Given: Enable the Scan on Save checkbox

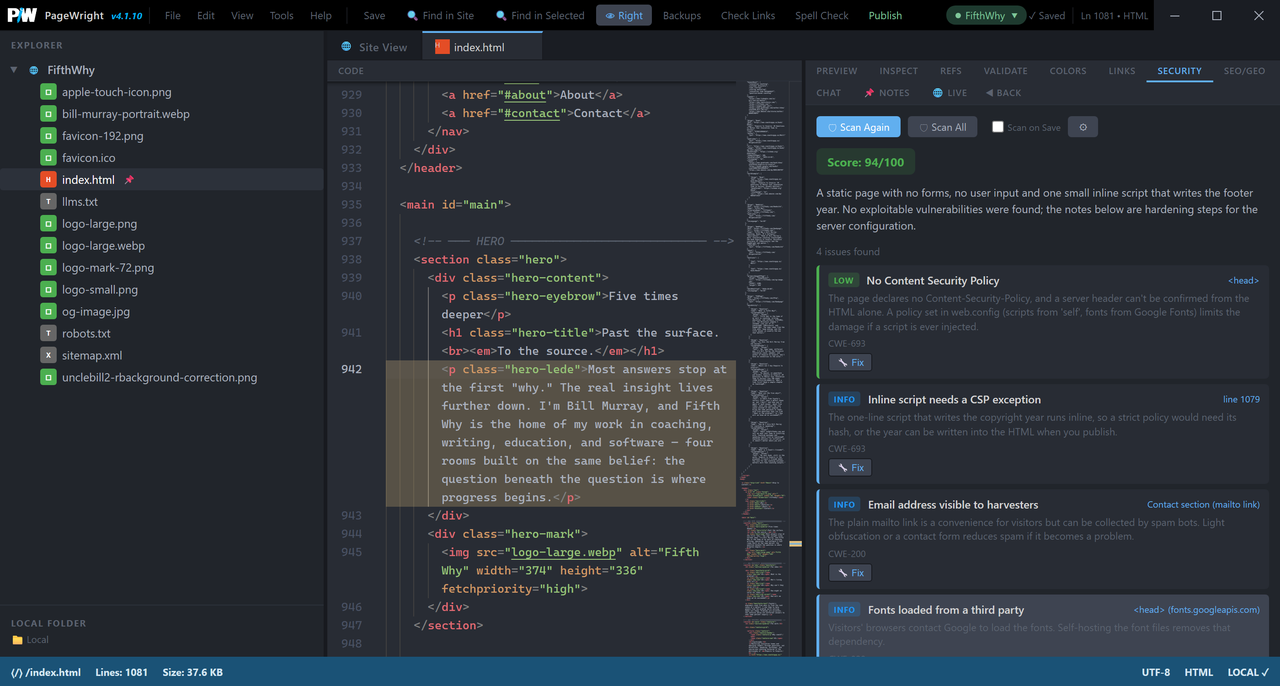Looking at the screenshot, I should tap(997, 127).
